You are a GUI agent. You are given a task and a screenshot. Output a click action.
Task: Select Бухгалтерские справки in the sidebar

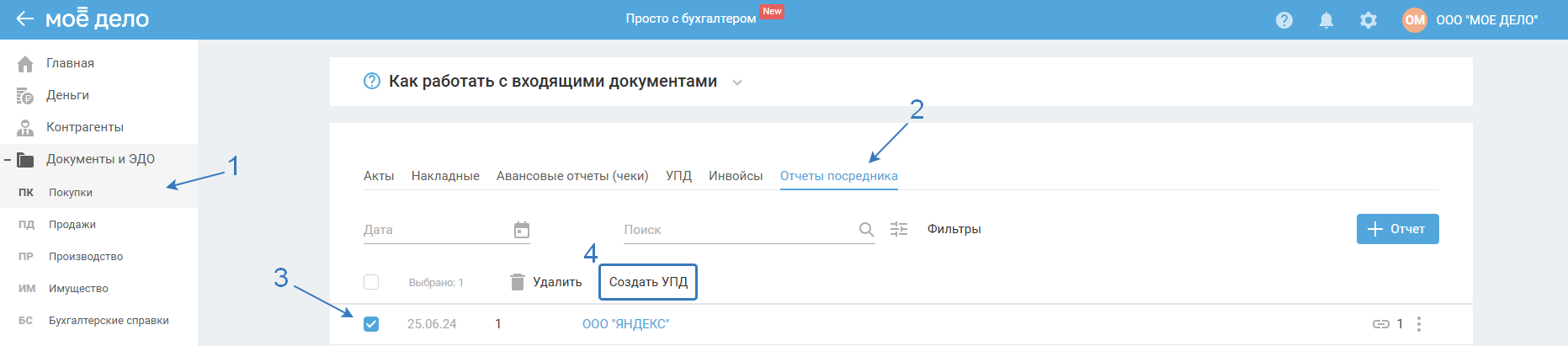coord(109,321)
